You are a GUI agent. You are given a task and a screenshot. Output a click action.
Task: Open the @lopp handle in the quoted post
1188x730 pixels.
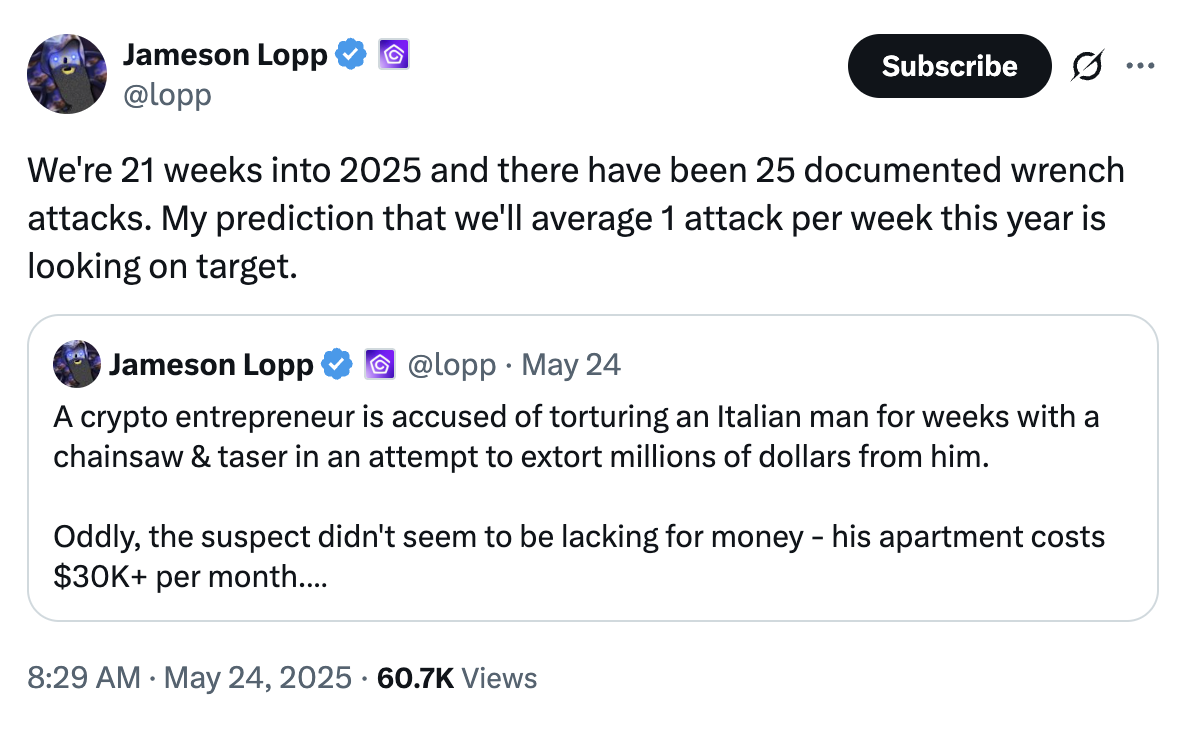coord(451,365)
